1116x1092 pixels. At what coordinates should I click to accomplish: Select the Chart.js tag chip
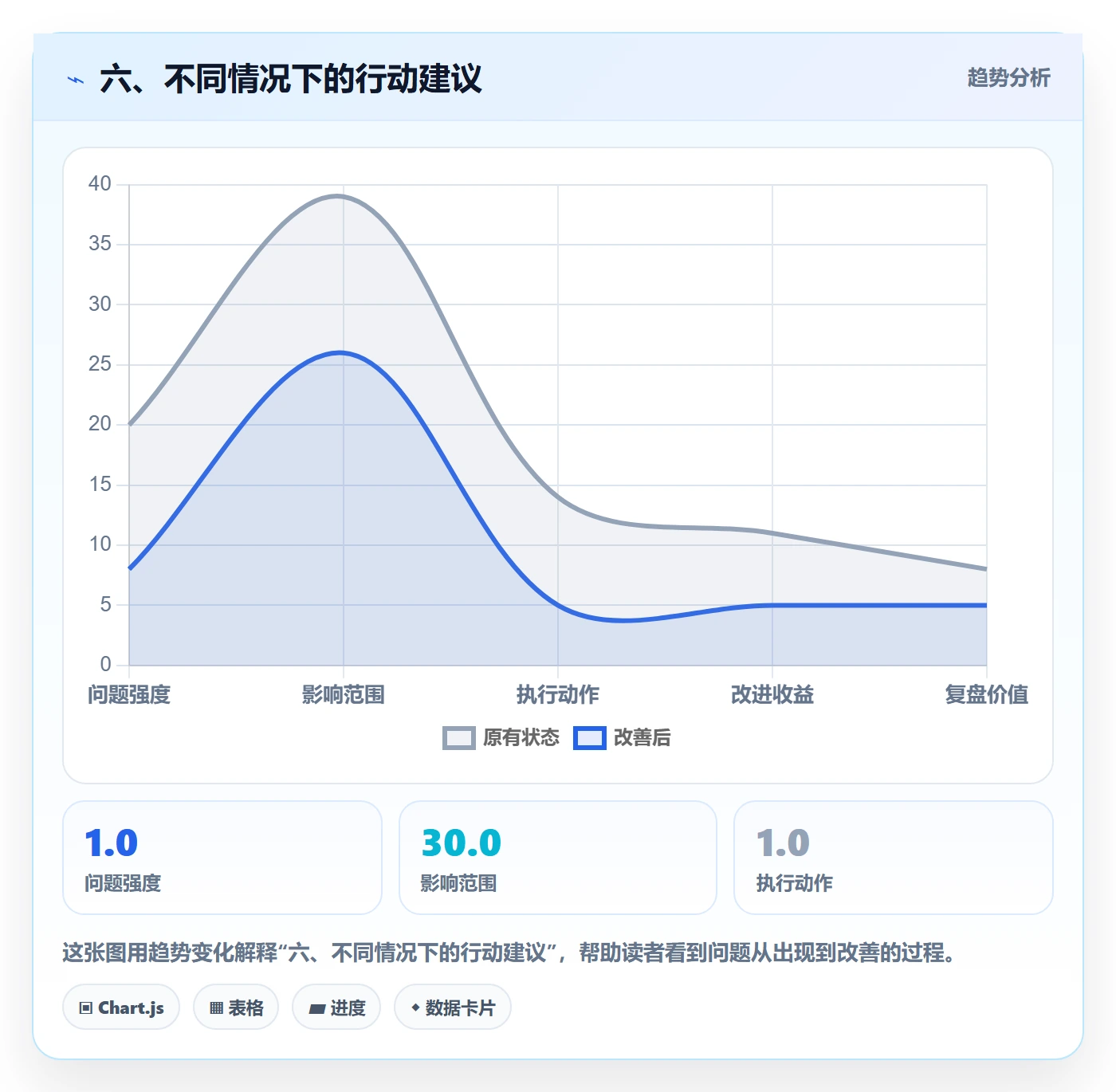pos(121,1008)
